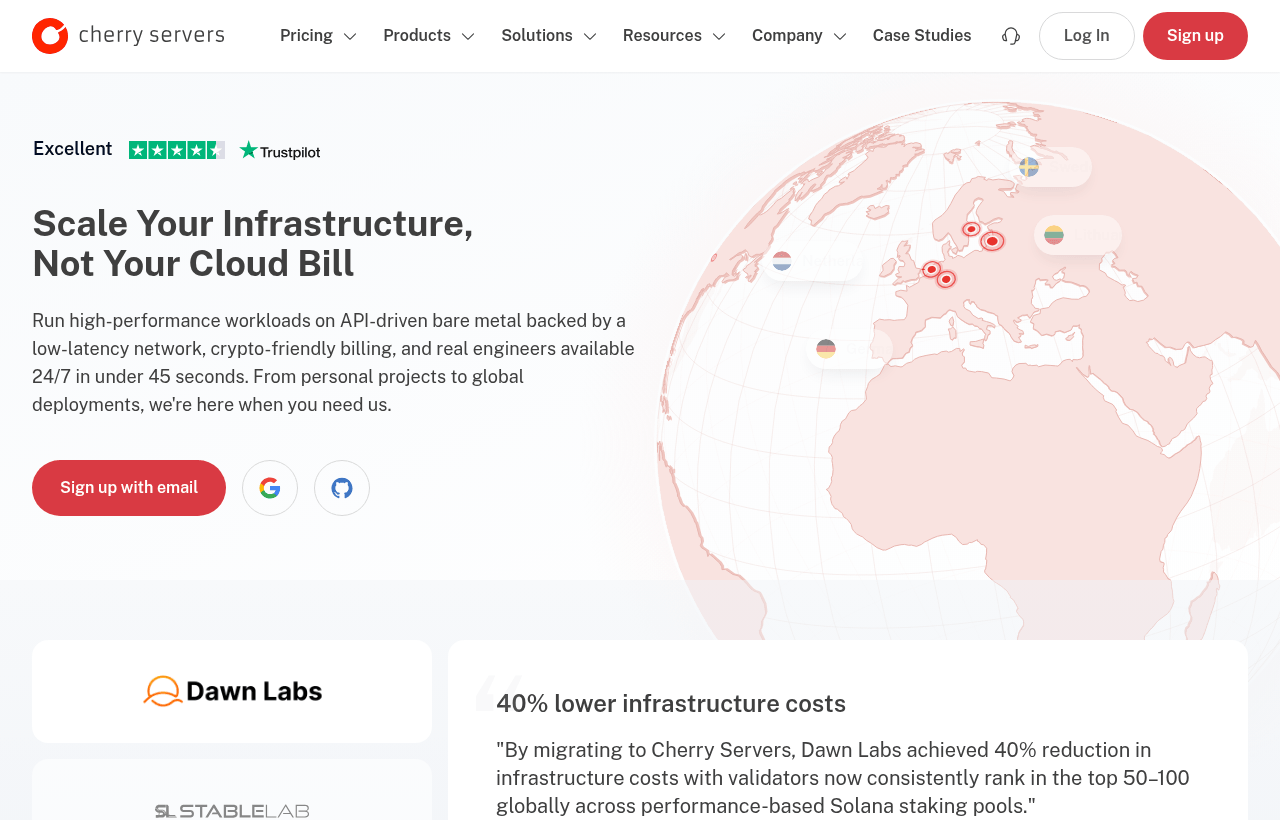Go to Case Studies
The image size is (1280, 820).
(922, 36)
